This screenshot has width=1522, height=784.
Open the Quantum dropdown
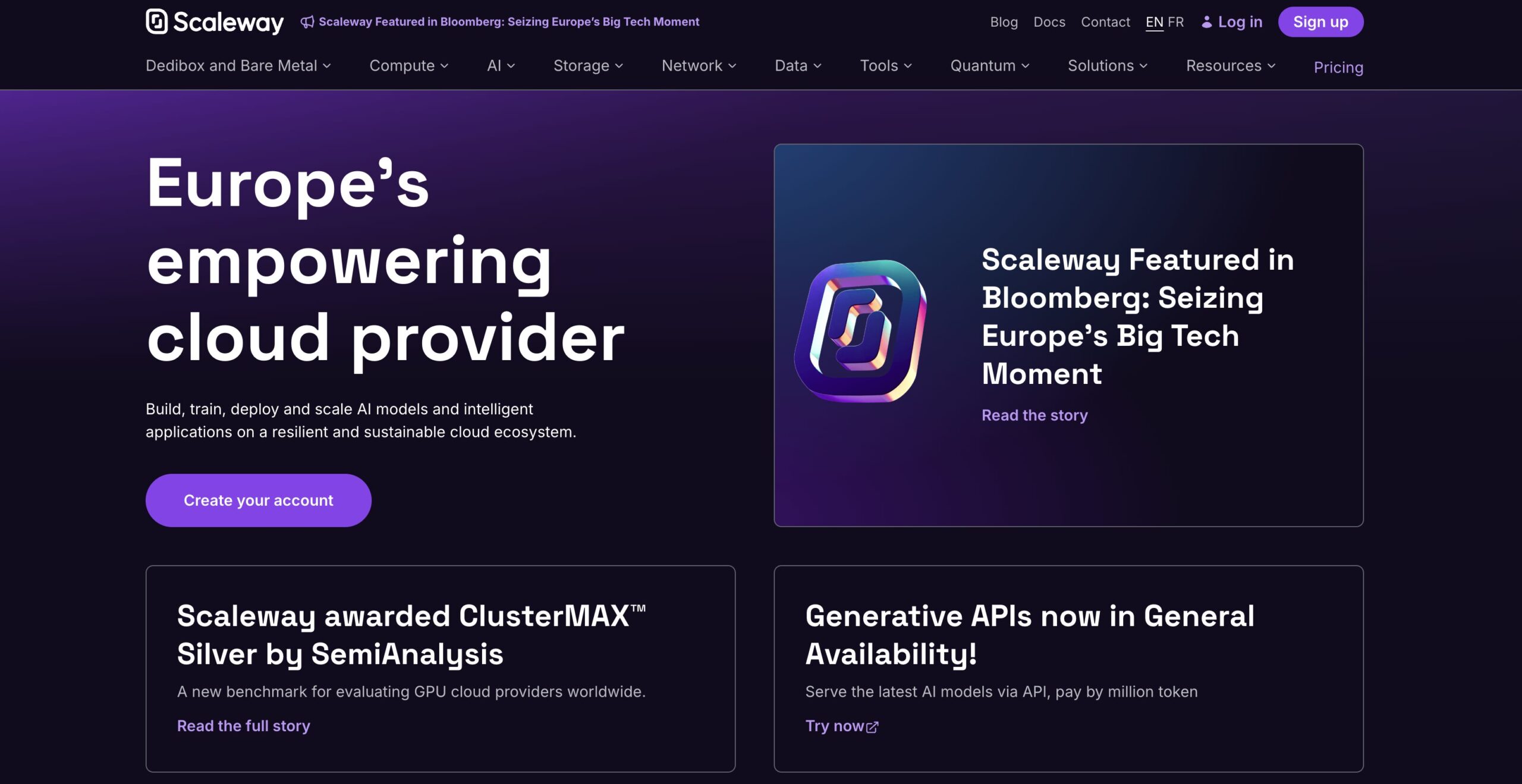990,65
